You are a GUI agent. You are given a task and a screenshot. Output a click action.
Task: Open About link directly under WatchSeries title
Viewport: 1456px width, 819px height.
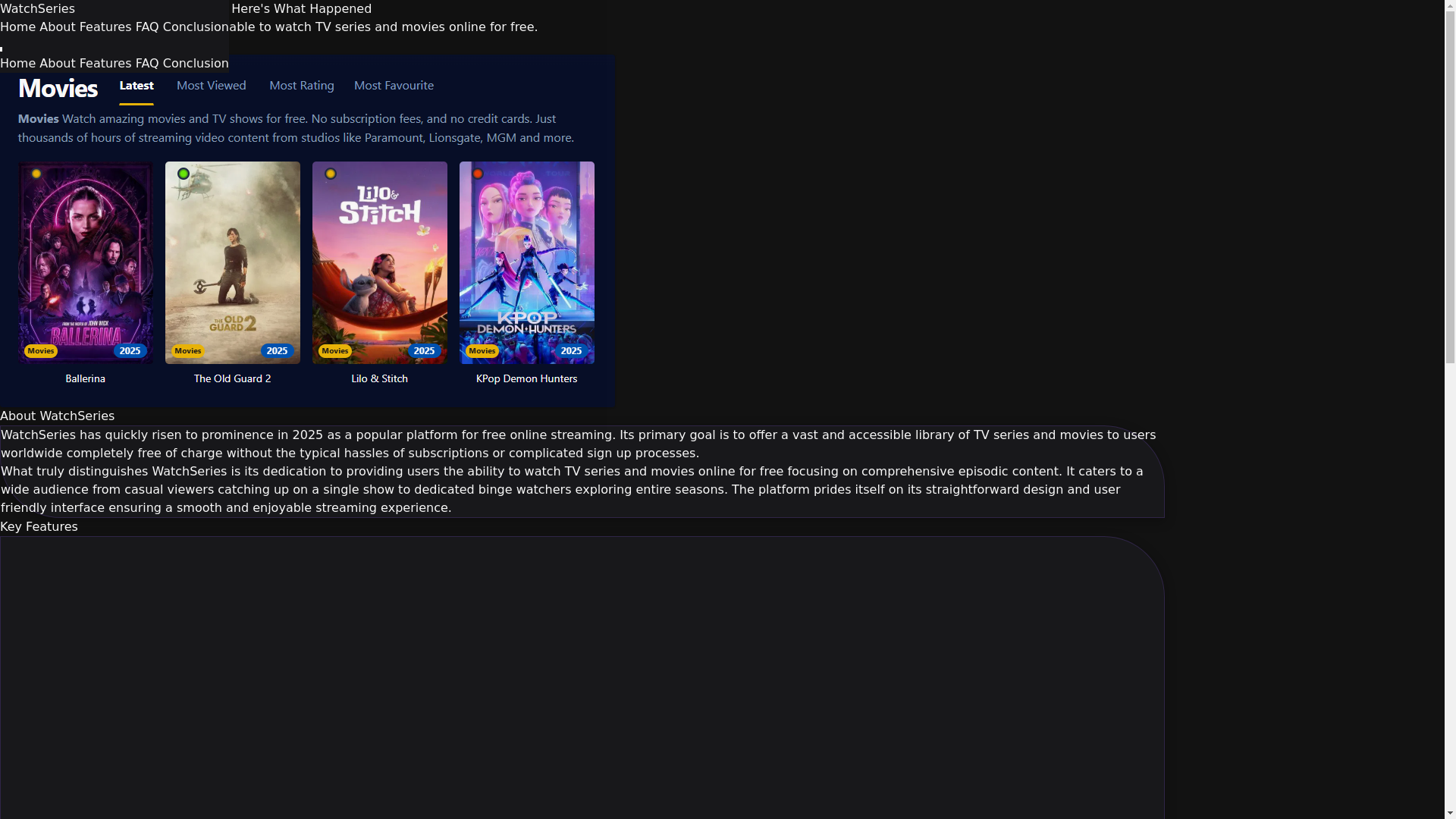tap(58, 27)
